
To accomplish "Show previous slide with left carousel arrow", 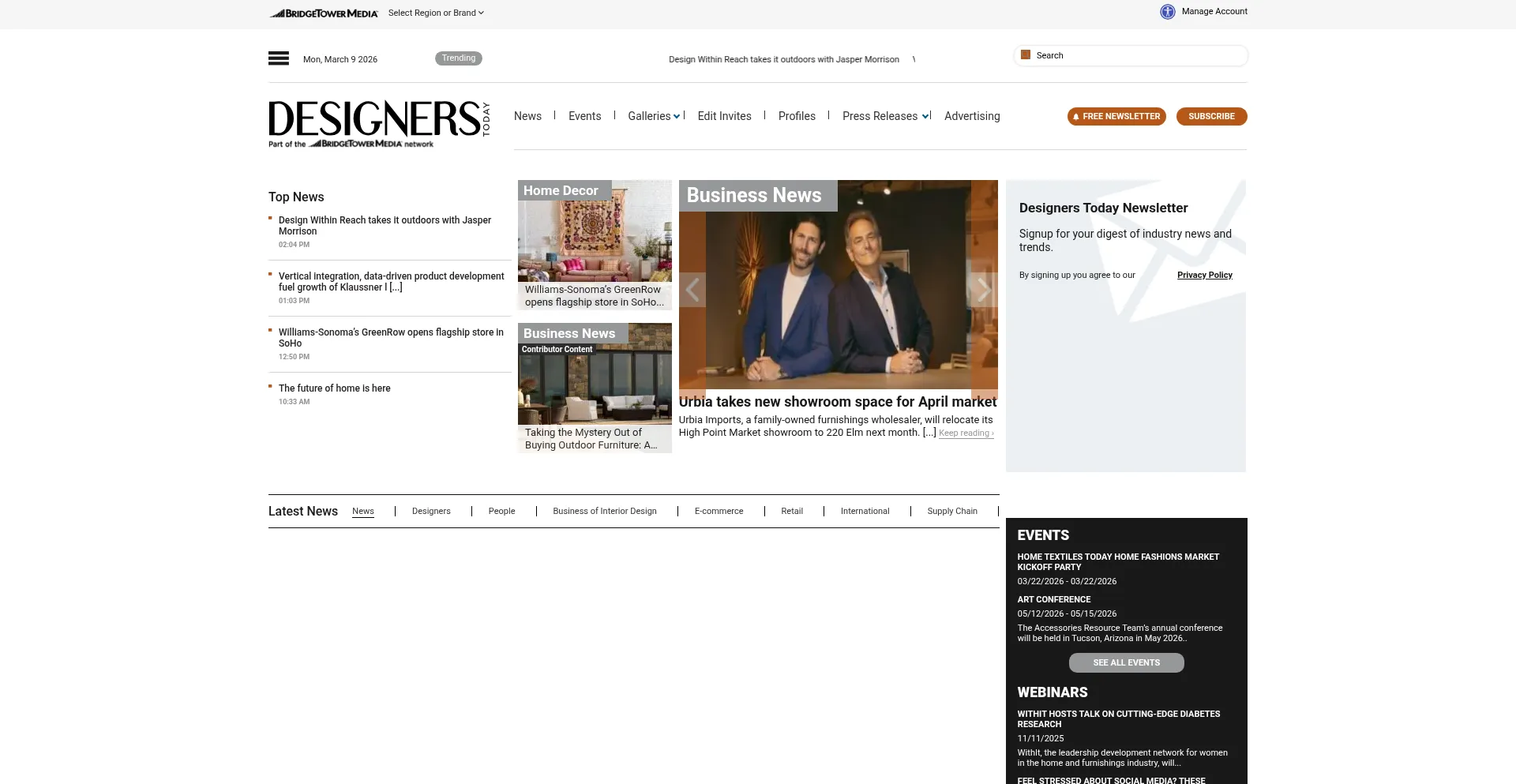I will [x=692, y=290].
